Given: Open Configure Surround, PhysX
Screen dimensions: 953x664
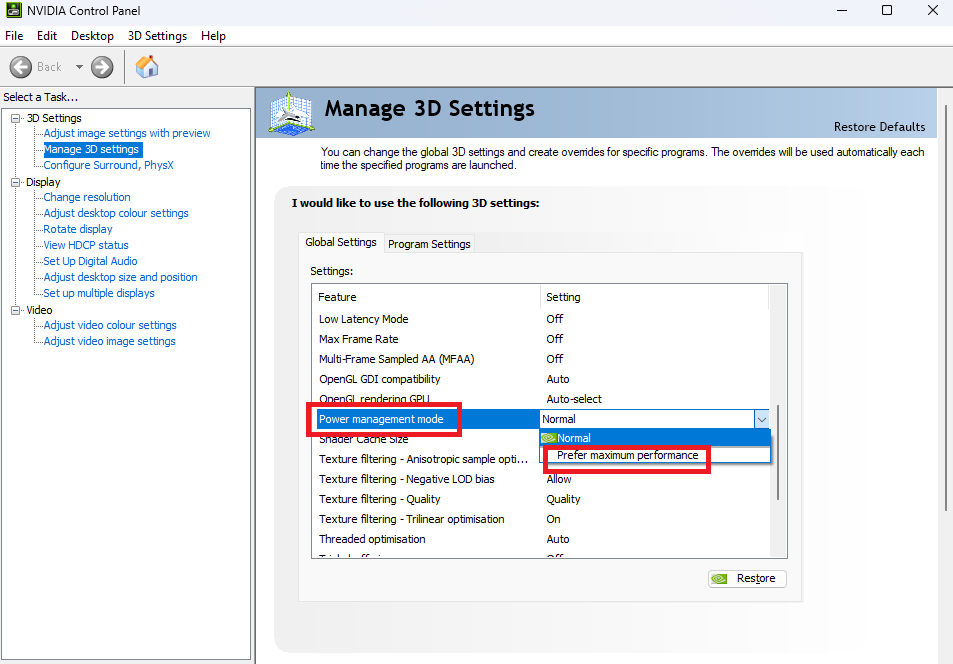Looking at the screenshot, I should tap(108, 165).
